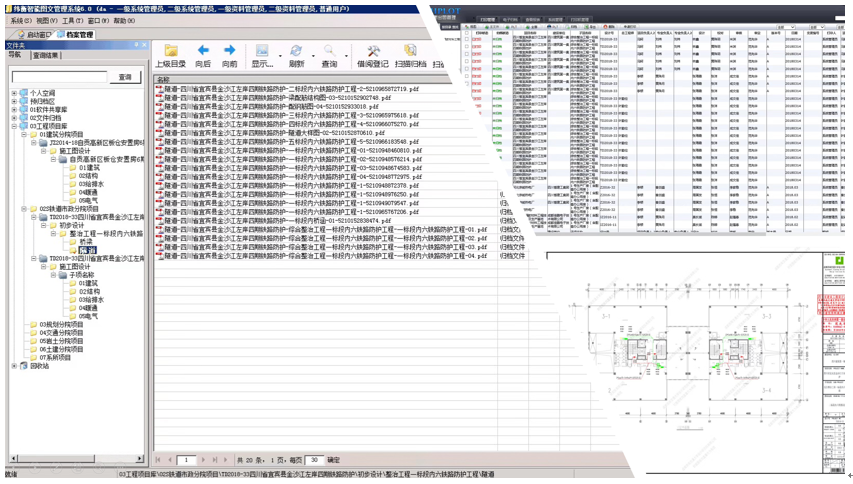Image resolution: width=853 pixels, height=484 pixels.
Task: Switch to the 查询结果 tab
Action: tap(46, 56)
